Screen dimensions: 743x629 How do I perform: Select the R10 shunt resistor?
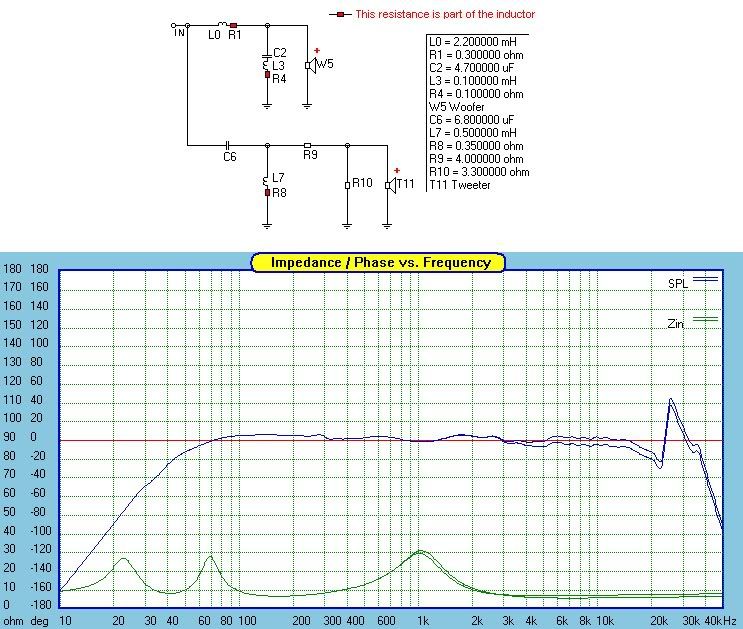pos(347,184)
